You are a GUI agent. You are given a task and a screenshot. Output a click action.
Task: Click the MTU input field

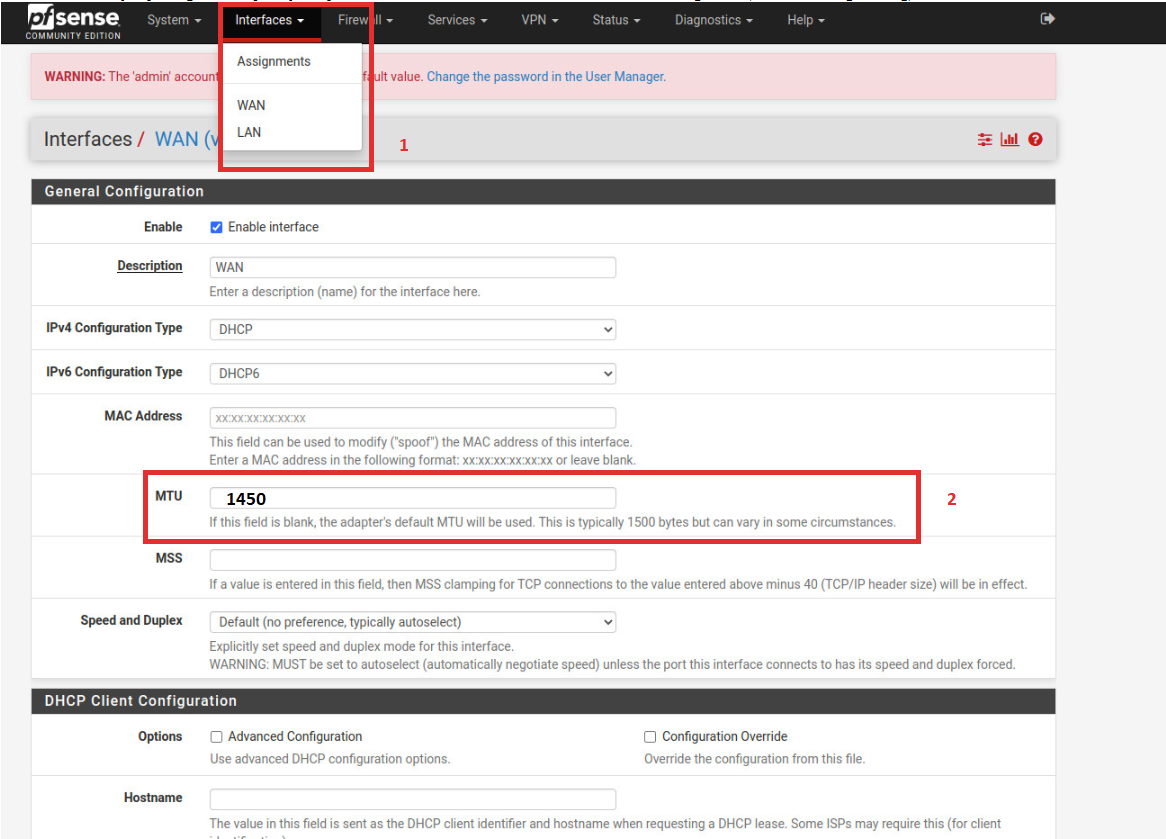pos(412,498)
